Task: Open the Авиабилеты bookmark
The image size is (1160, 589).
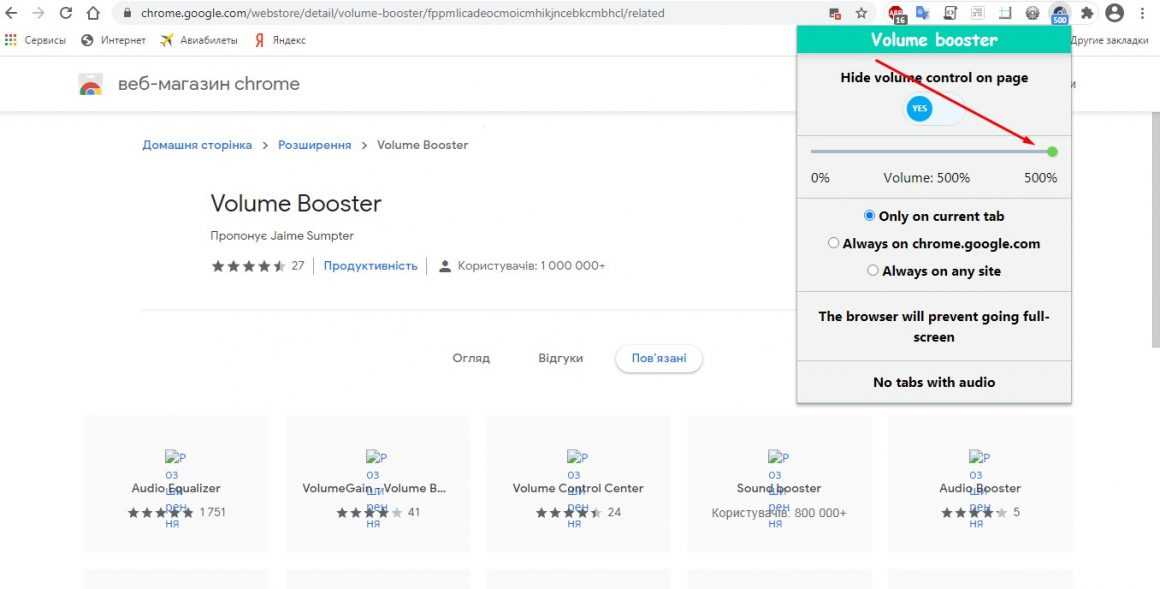Action: coord(199,40)
